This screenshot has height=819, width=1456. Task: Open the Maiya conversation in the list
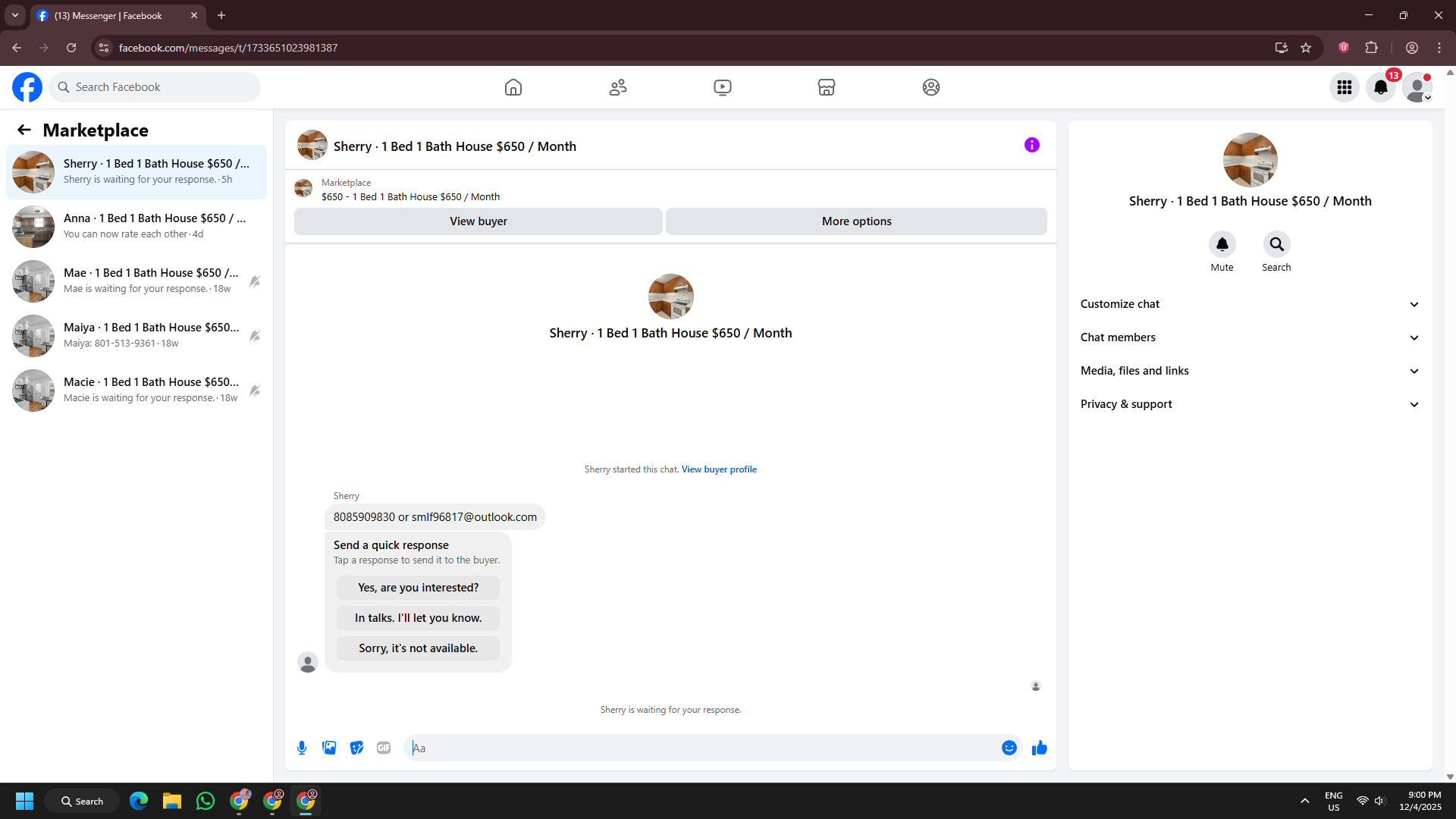[136, 335]
